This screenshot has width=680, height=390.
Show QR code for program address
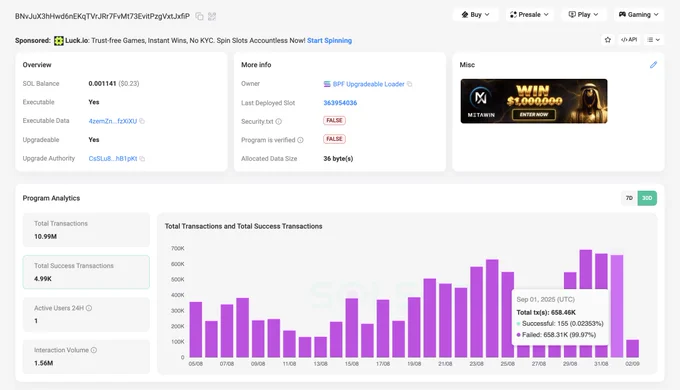(212, 16)
